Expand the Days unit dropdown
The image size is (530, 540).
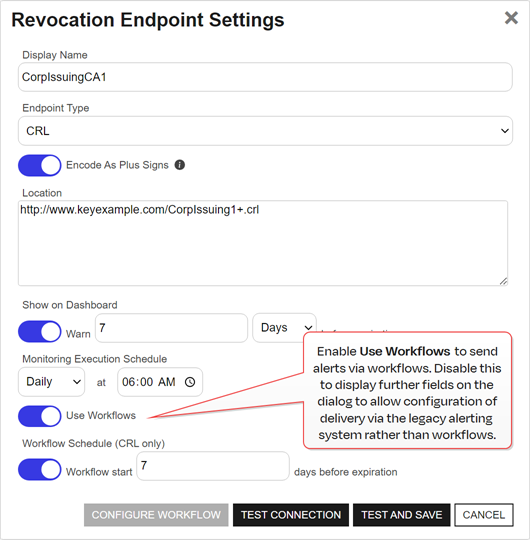point(284,328)
